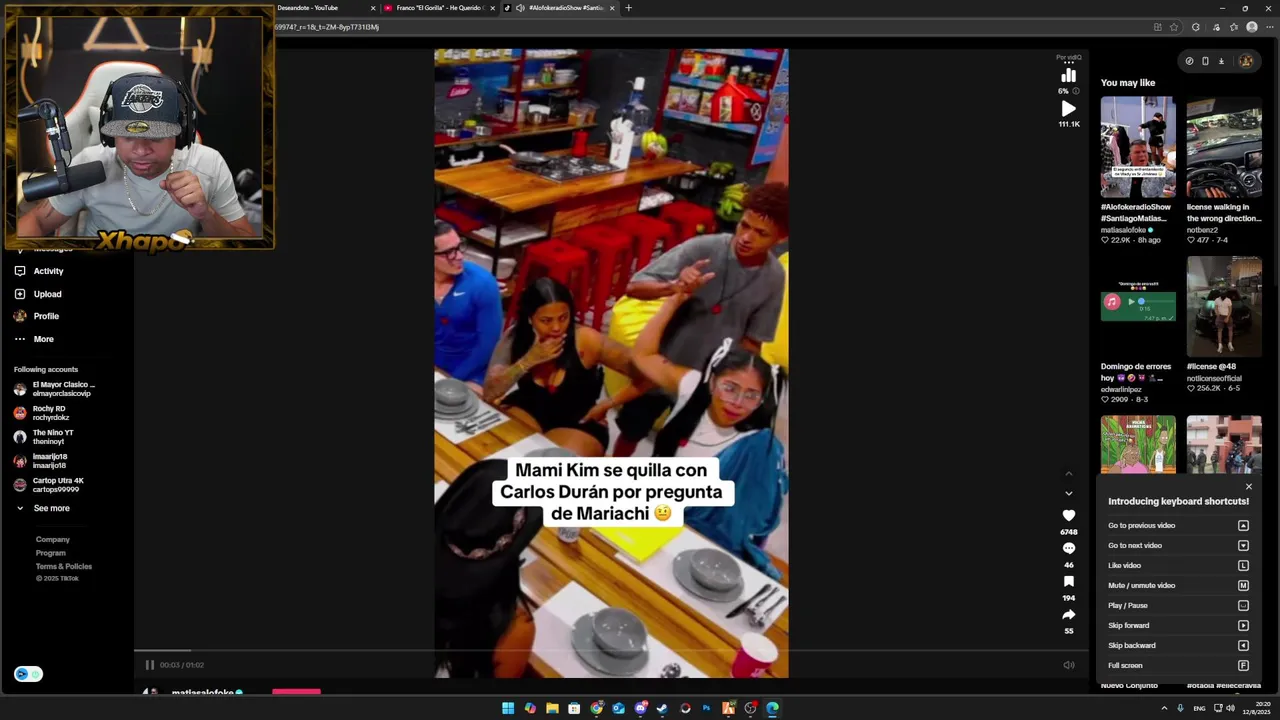The height and width of the screenshot is (720, 1280).
Task: Pause the video using the pause icon
Action: [x=149, y=665]
